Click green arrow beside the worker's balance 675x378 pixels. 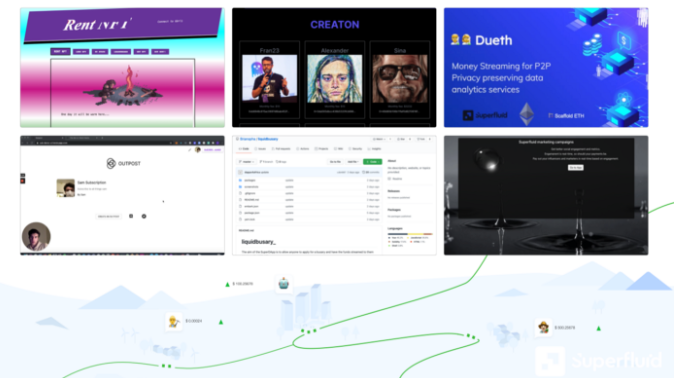pyautogui.click(x=221, y=322)
